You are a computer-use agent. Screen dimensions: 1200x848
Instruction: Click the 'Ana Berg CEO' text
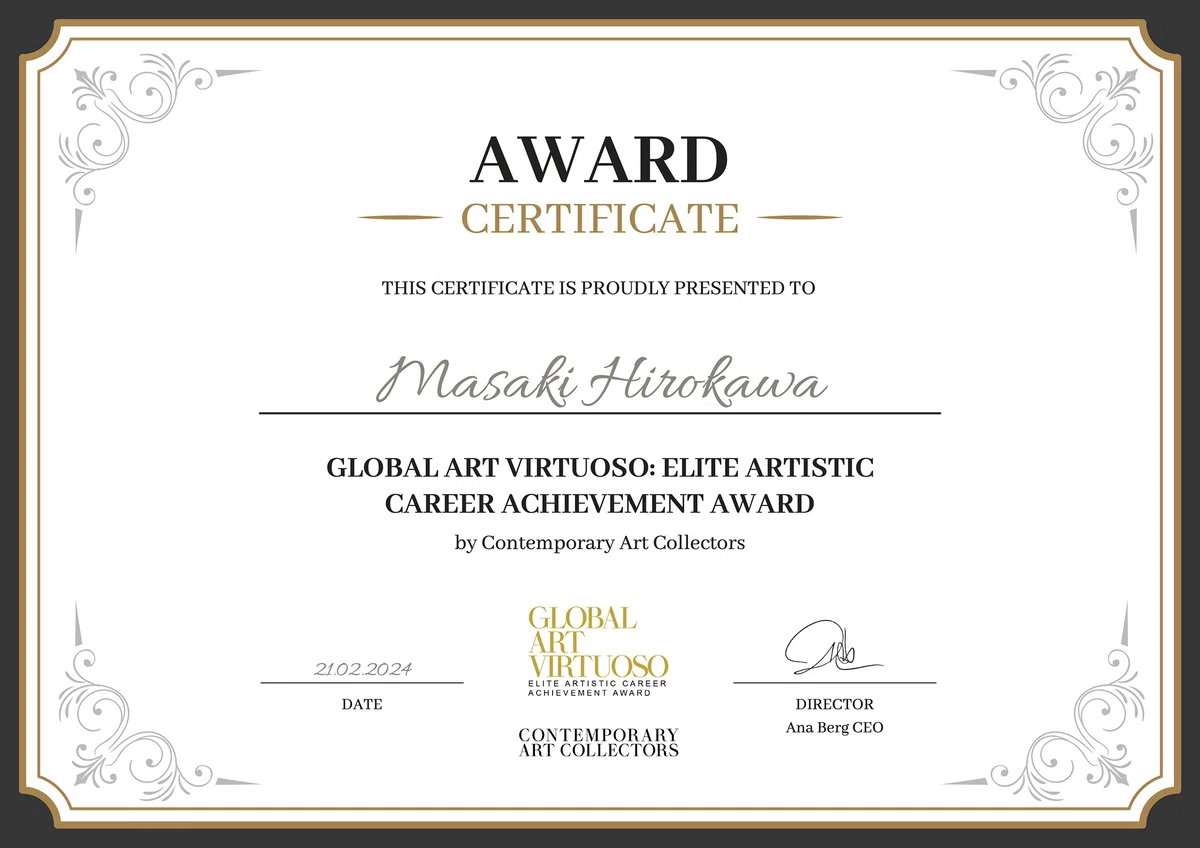click(835, 727)
